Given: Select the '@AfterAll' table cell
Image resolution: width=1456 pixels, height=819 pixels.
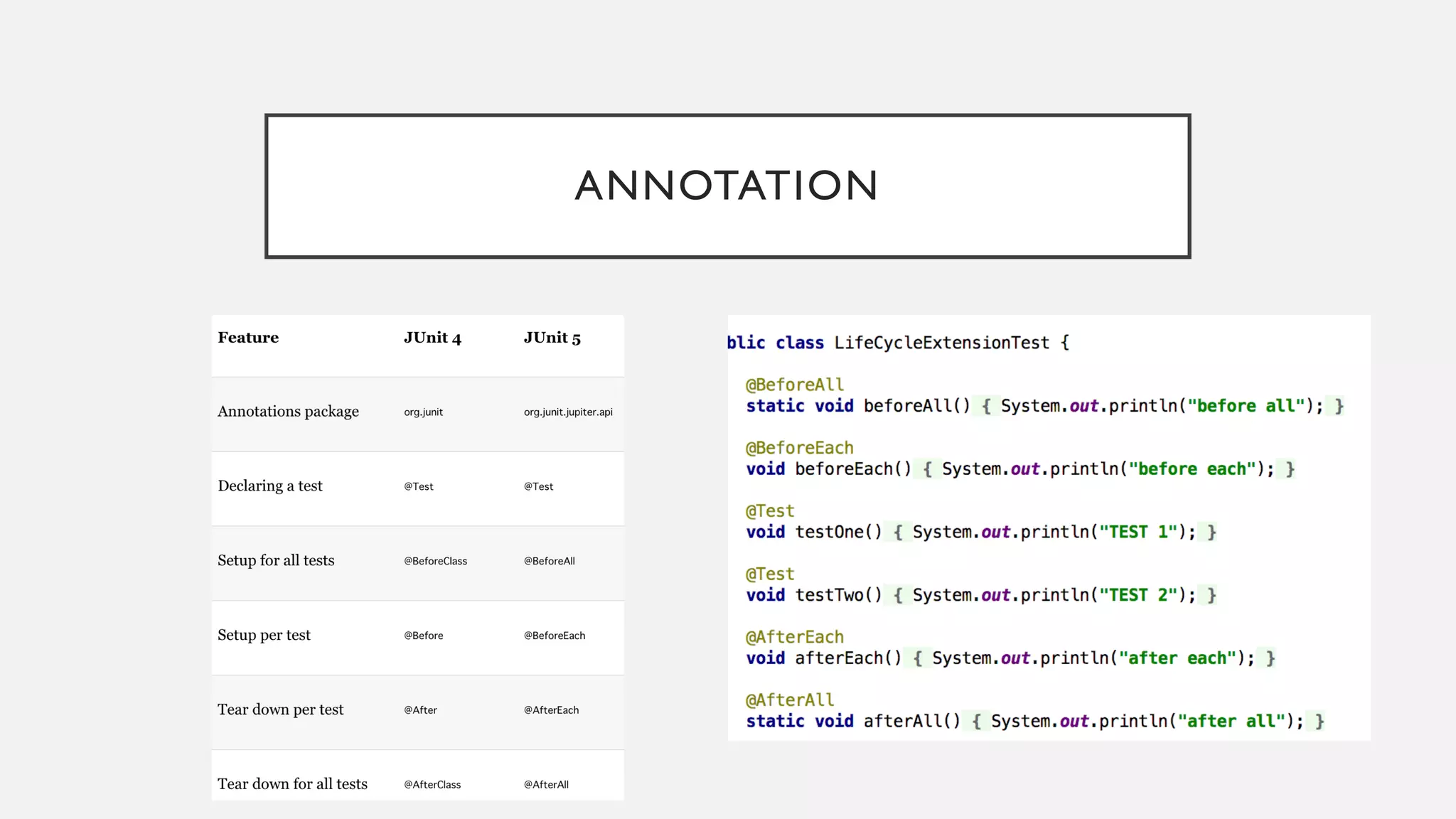Looking at the screenshot, I should click(546, 785).
